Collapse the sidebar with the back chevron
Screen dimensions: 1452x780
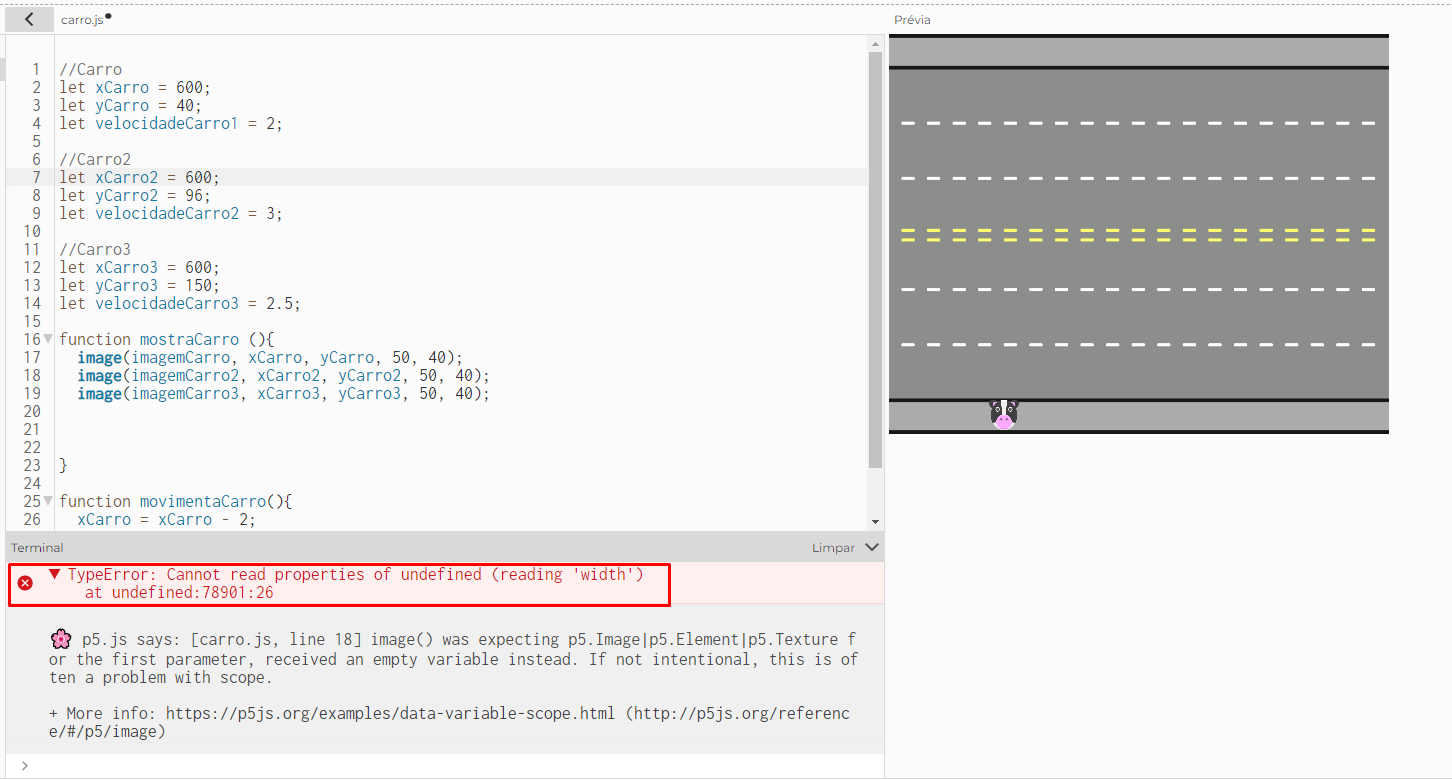[x=29, y=19]
